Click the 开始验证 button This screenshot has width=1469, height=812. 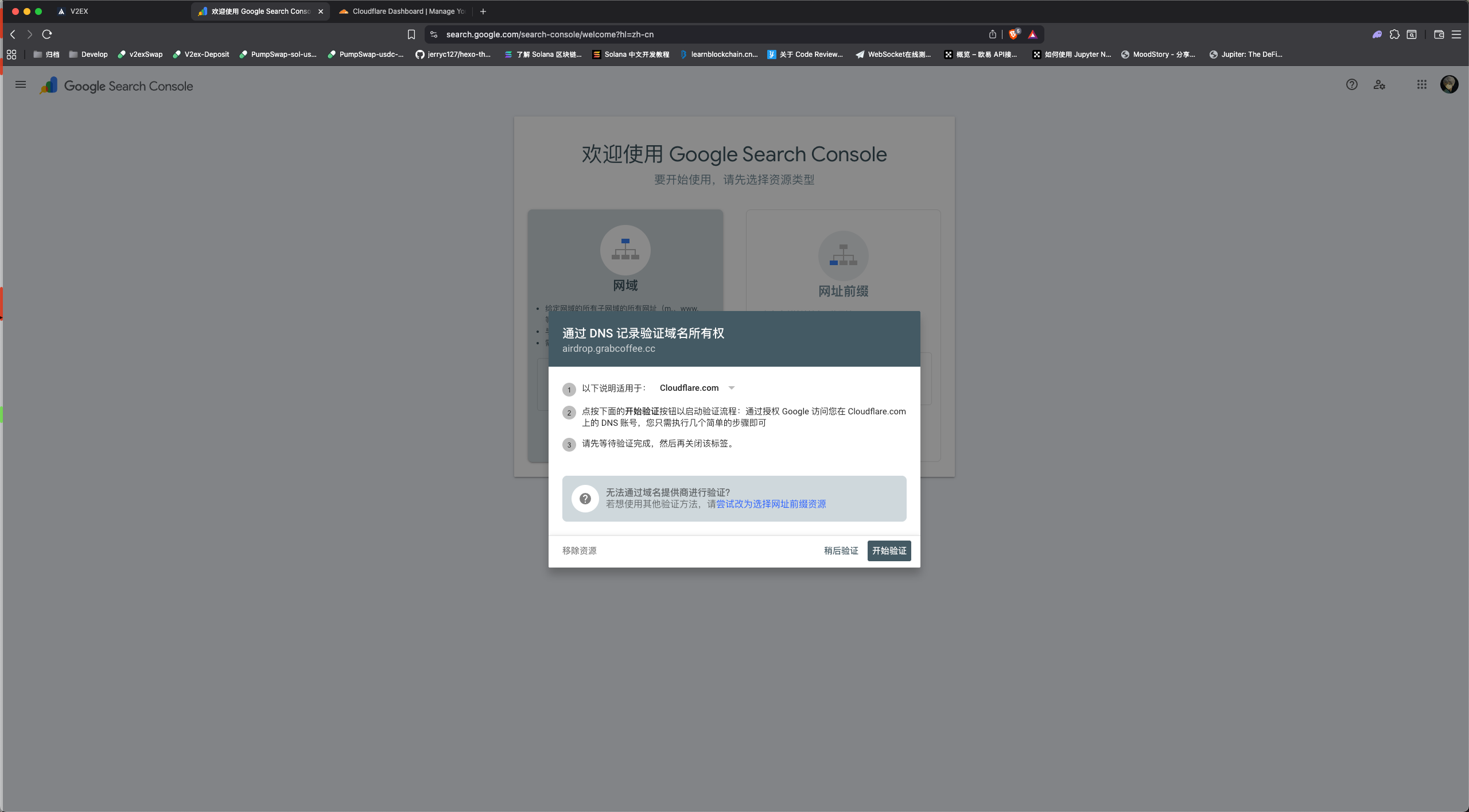click(x=889, y=550)
